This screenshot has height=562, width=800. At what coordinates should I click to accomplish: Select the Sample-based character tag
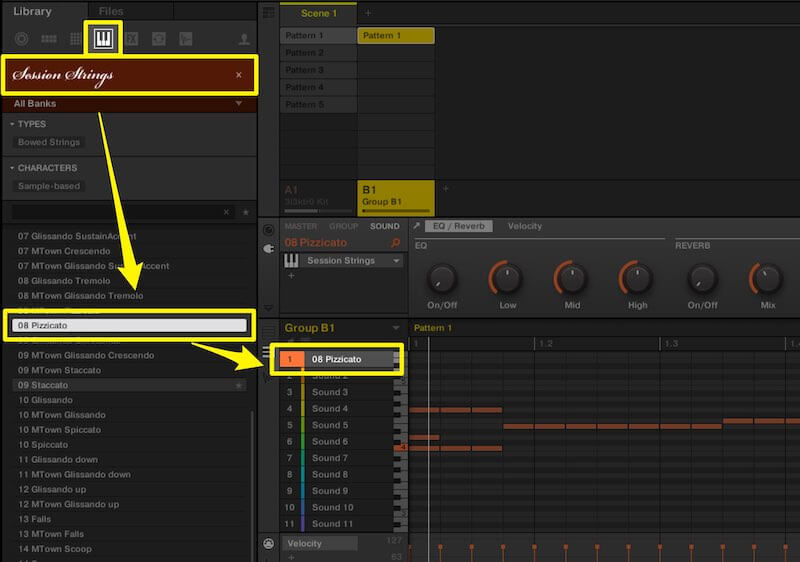49,186
